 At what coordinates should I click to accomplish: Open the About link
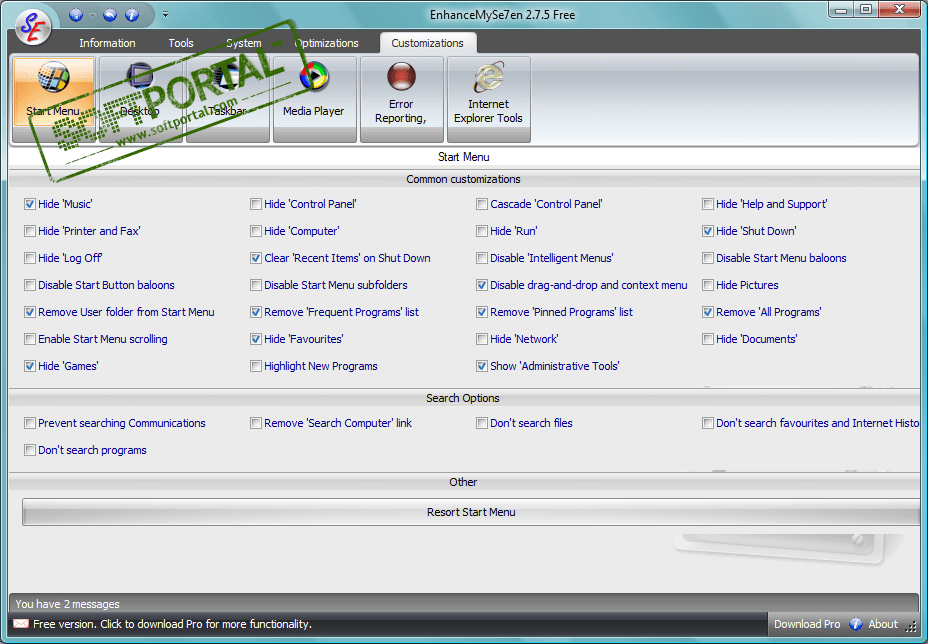882,624
